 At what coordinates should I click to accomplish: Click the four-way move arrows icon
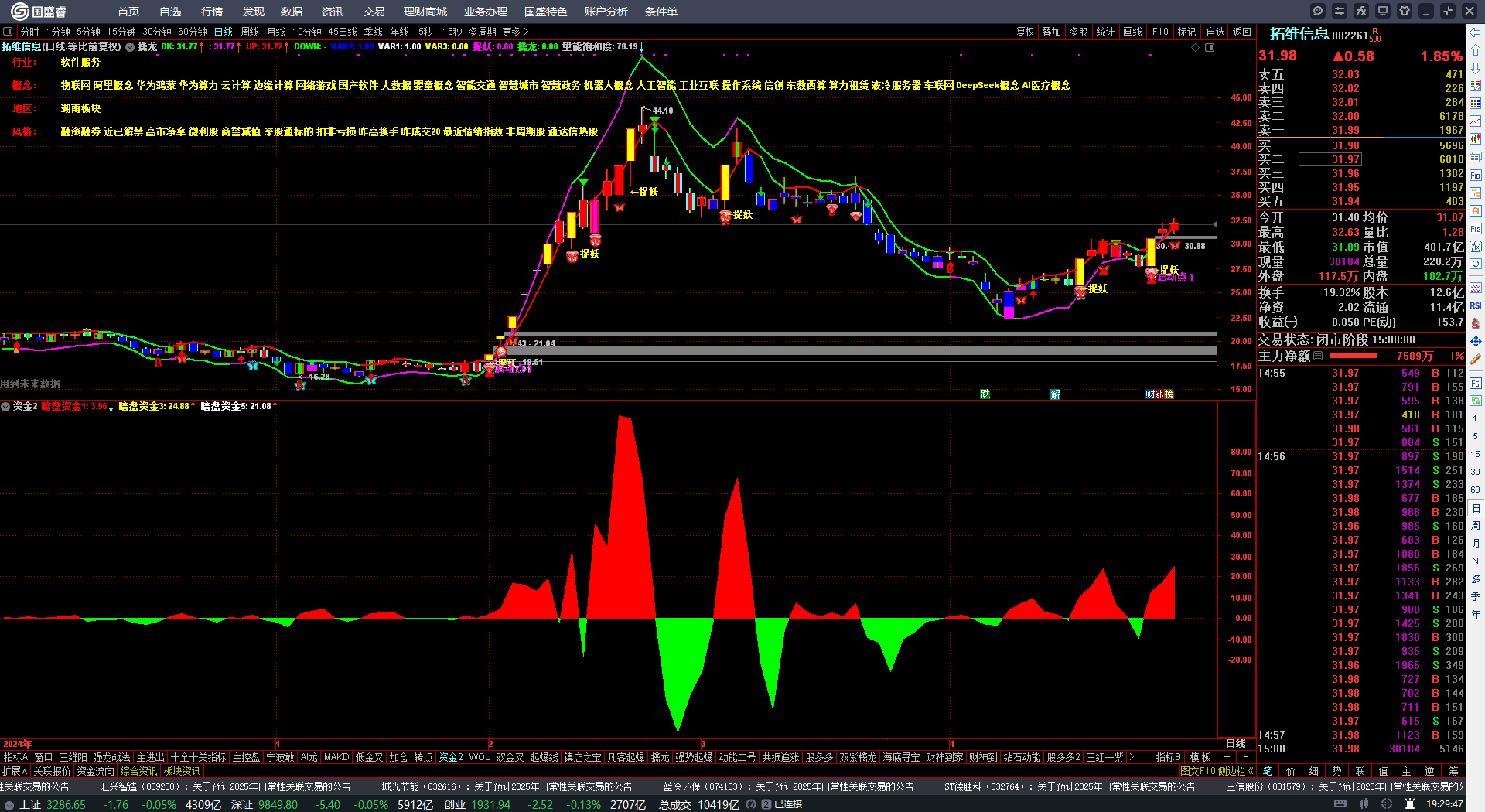click(x=1476, y=341)
